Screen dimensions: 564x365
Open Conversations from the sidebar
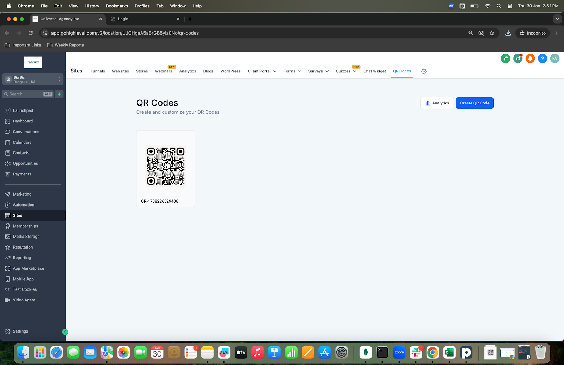point(25,132)
